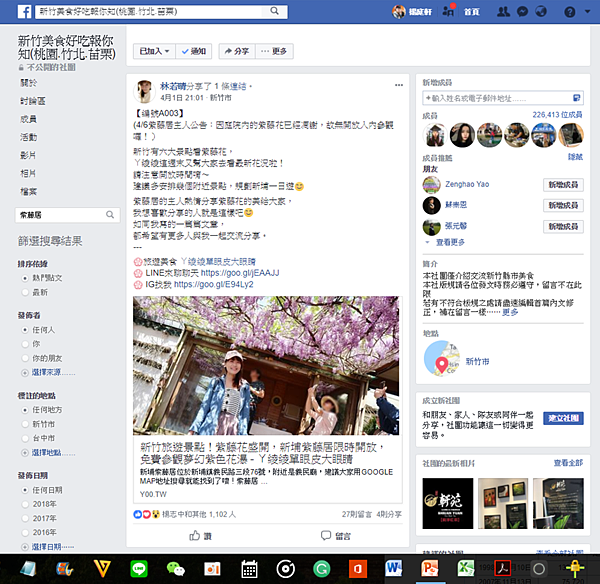Open the find friends icon with red badge
The width and height of the screenshot is (600, 584).
coord(448,11)
